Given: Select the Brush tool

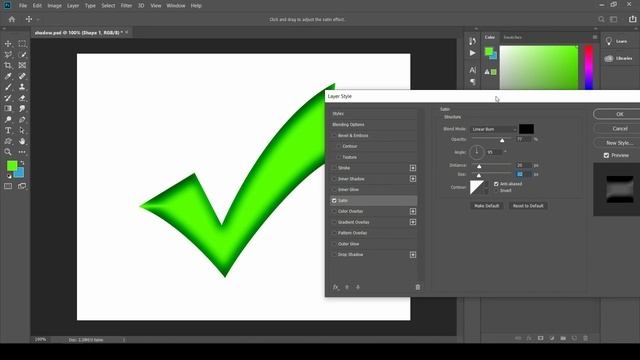Looking at the screenshot, I should (x=8, y=87).
